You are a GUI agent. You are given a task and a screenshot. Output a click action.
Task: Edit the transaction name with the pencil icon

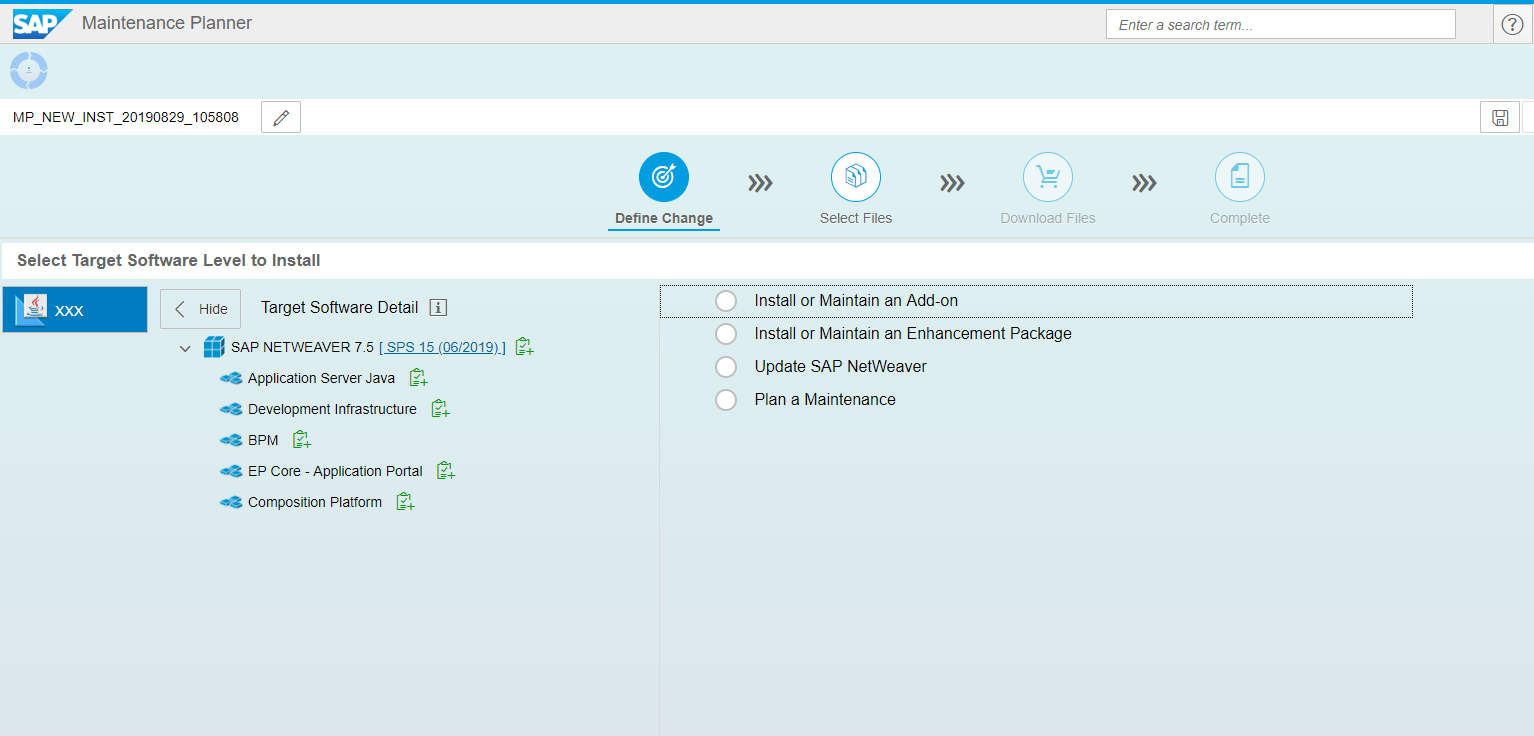pos(281,117)
